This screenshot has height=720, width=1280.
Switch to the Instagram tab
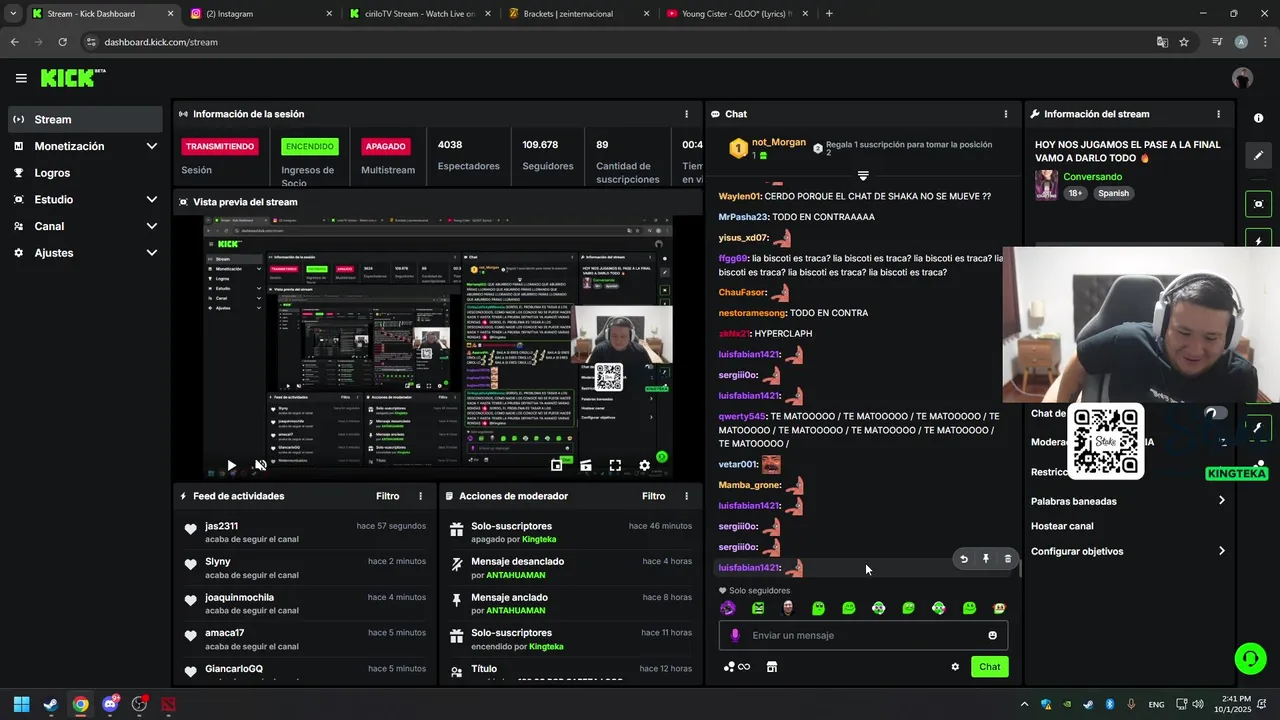261,14
